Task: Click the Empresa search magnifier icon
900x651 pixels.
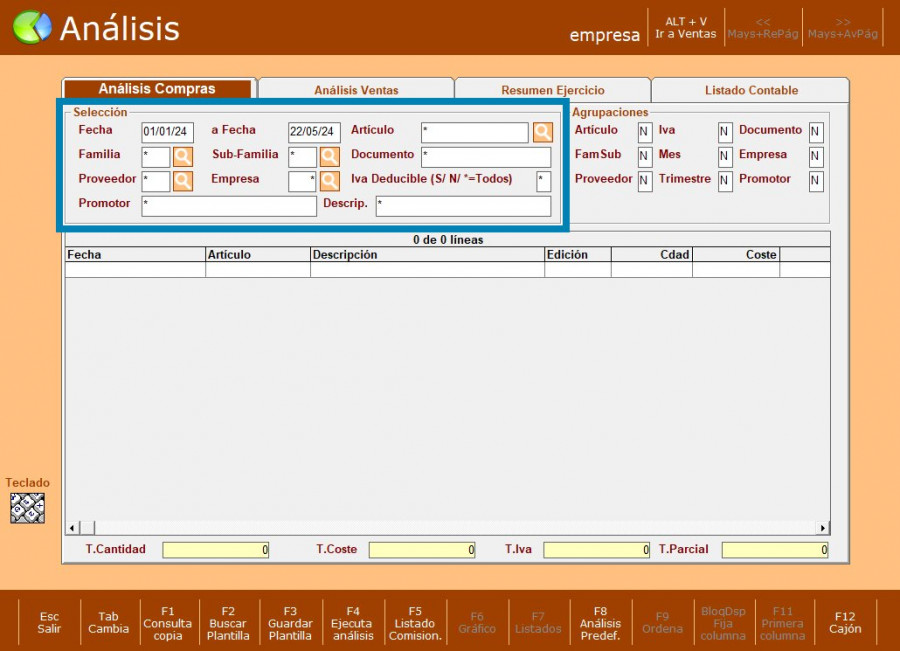Action: click(x=329, y=181)
